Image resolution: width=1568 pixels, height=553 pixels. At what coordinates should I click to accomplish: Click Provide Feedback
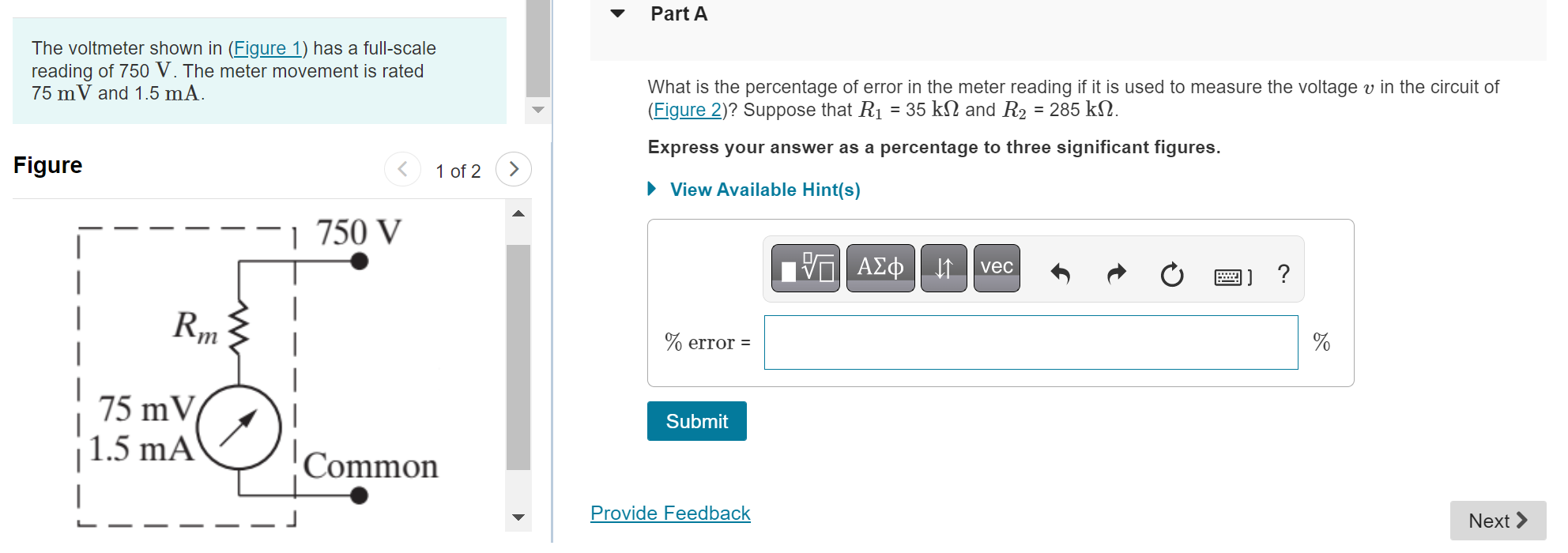tap(669, 513)
